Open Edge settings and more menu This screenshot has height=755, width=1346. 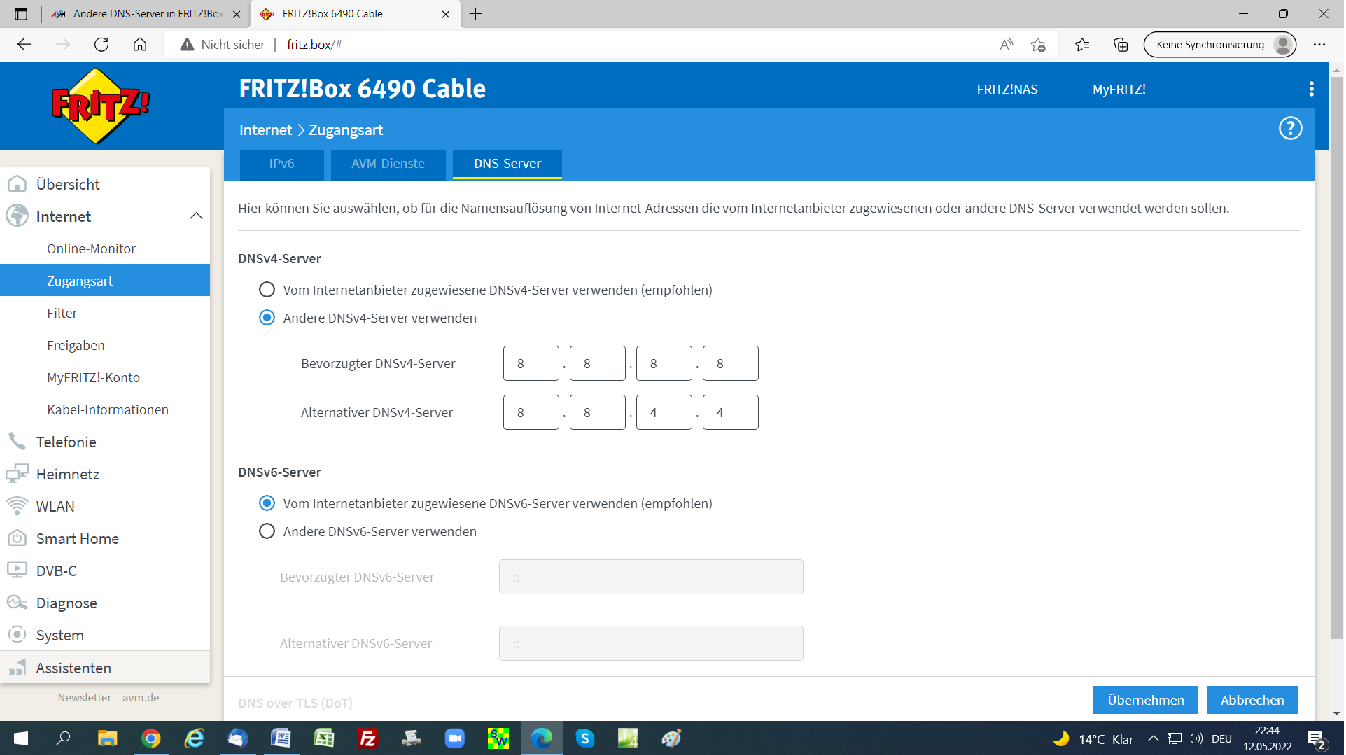1319,44
